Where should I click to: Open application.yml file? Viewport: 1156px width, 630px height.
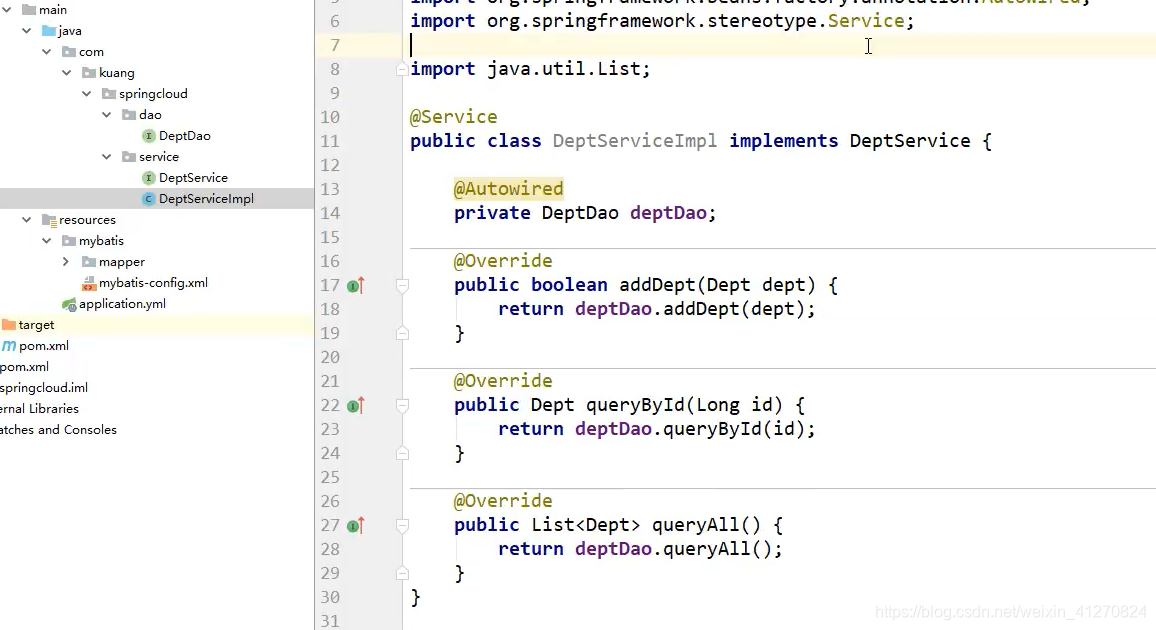(x=122, y=304)
